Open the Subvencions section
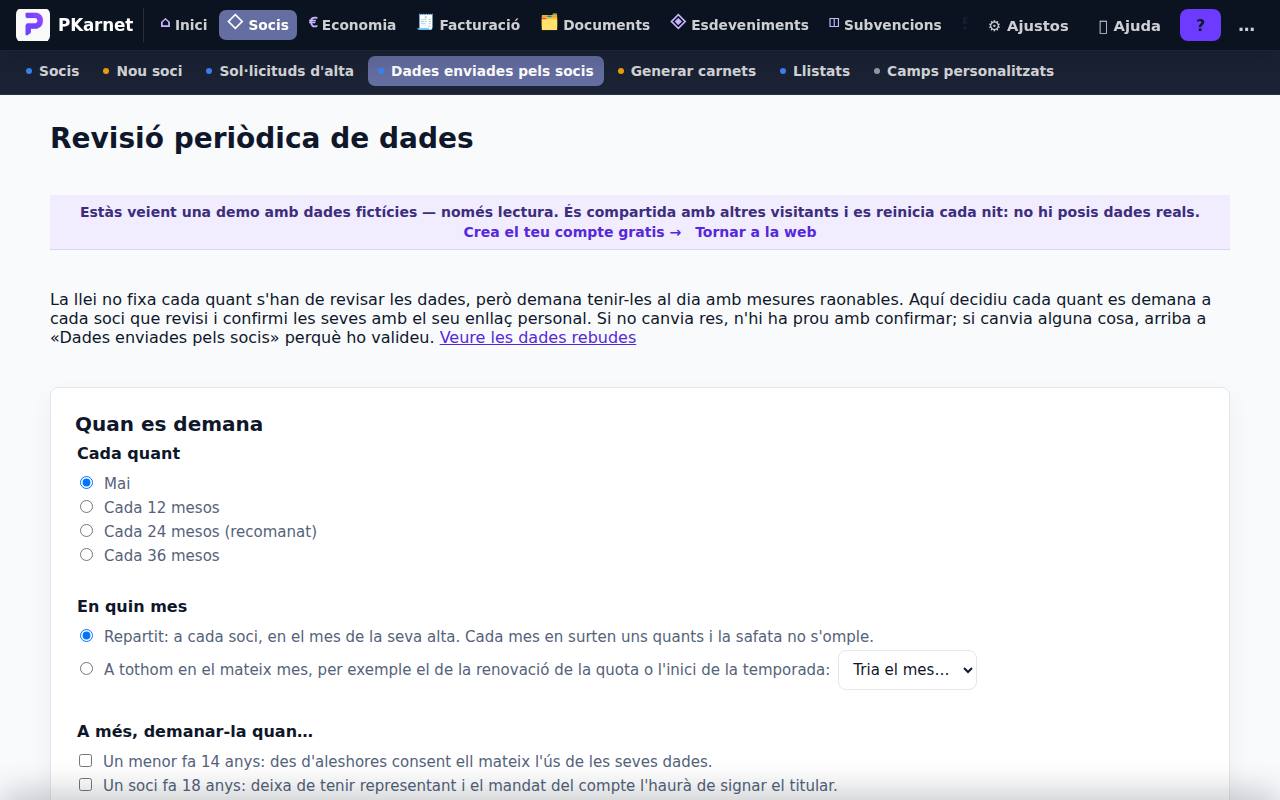The width and height of the screenshot is (1280, 800). 885,25
